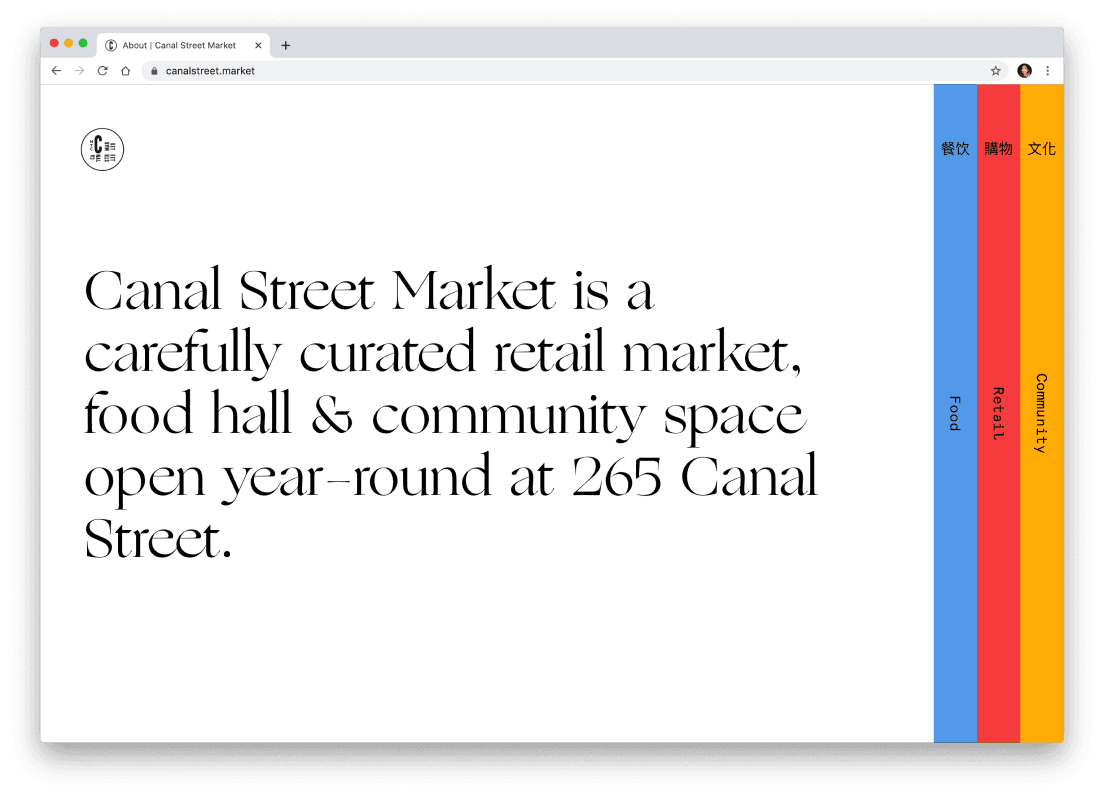Toggle the green fullscreen window control
1104x796 pixels.
(x=82, y=43)
